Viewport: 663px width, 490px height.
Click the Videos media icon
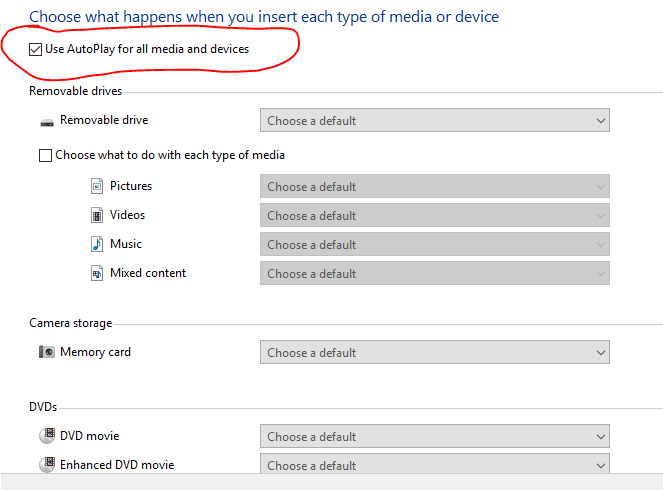click(x=97, y=215)
